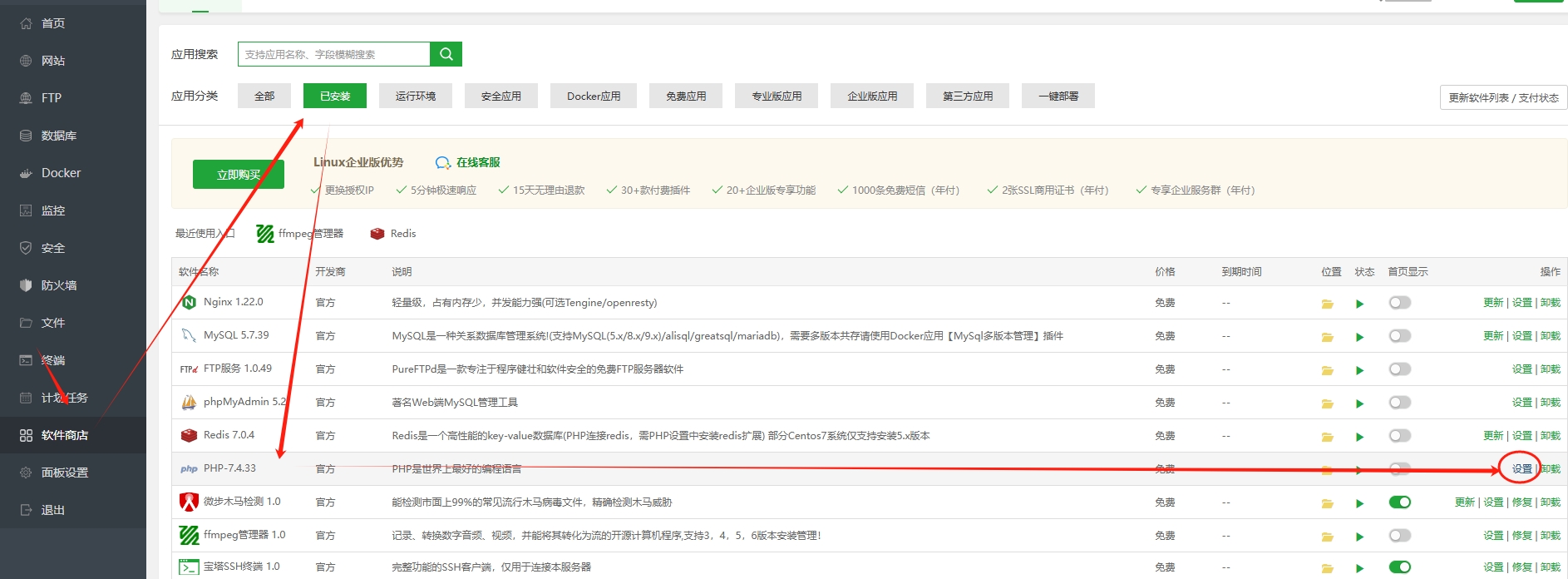
Task: Enable homepage display toggle for Nginx
Action: click(x=1399, y=303)
